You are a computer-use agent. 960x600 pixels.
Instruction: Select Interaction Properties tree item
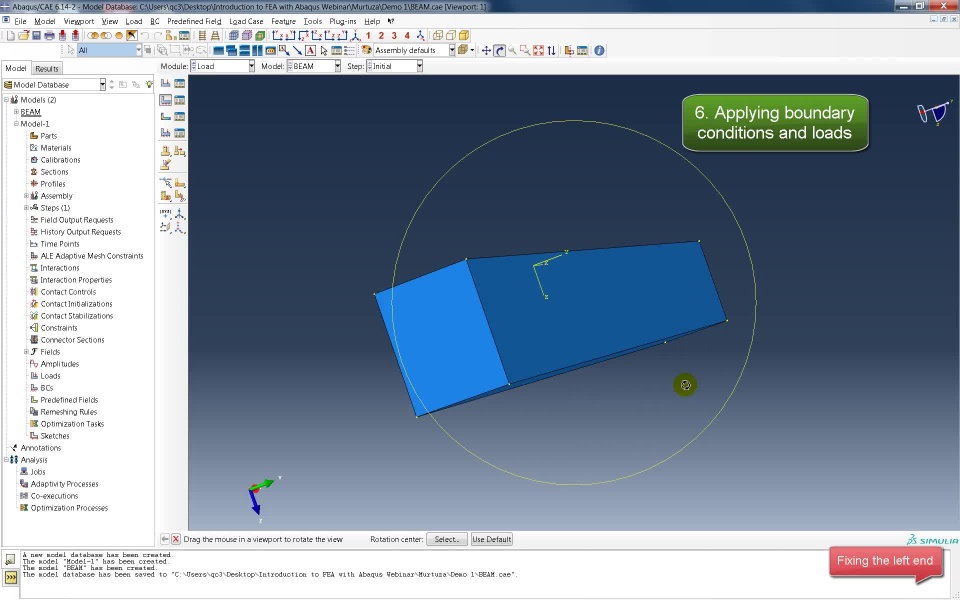[76, 280]
